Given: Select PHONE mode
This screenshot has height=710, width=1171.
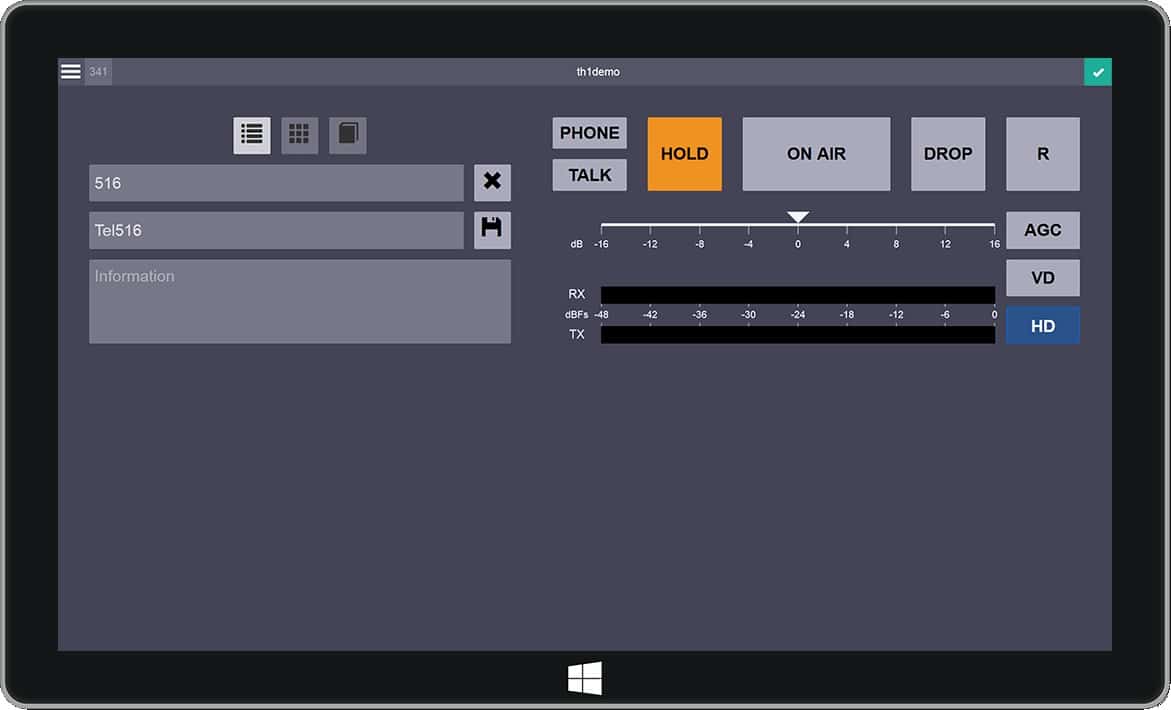Looking at the screenshot, I should click(x=589, y=133).
